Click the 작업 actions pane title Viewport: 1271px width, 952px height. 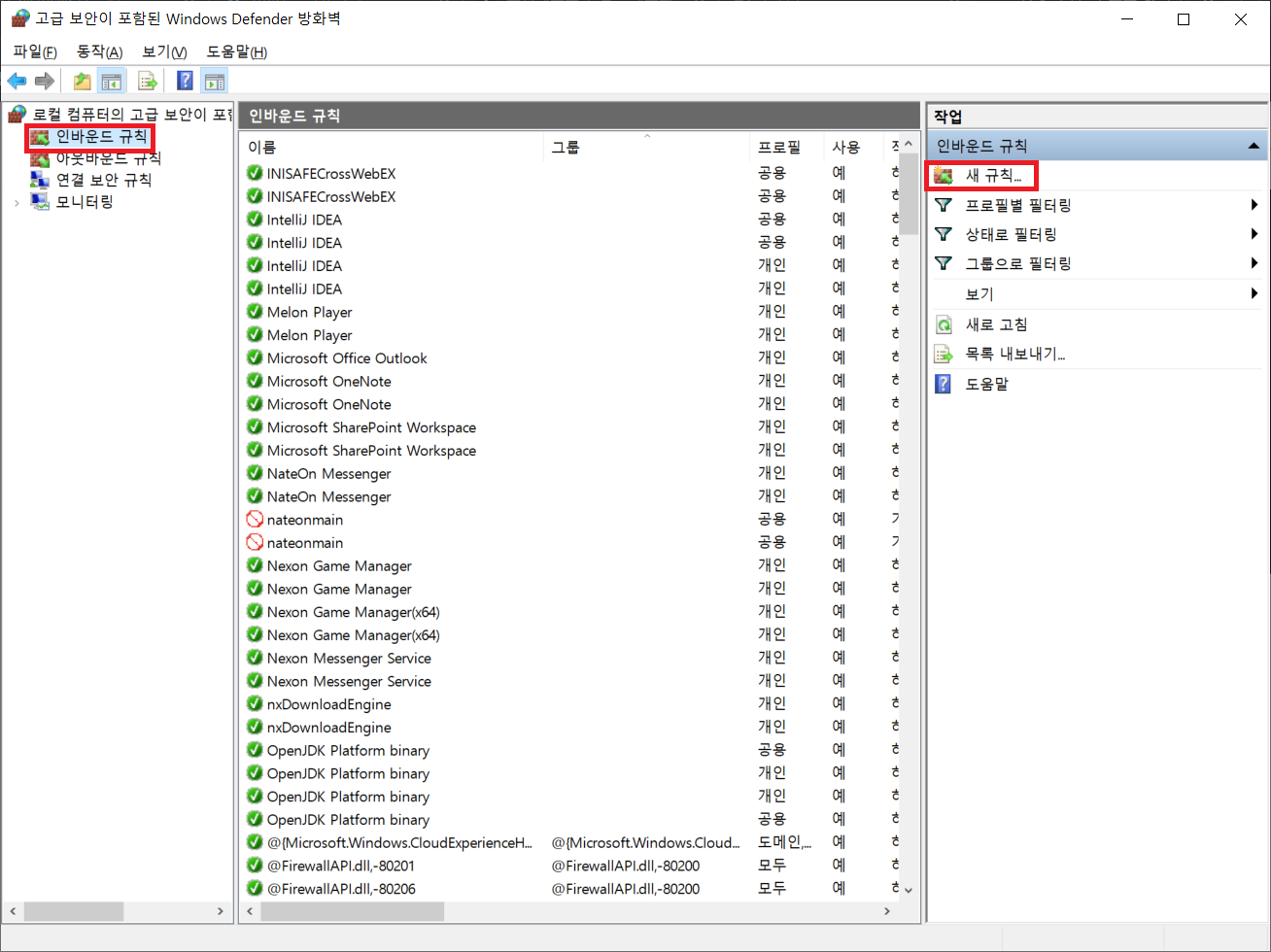[948, 117]
